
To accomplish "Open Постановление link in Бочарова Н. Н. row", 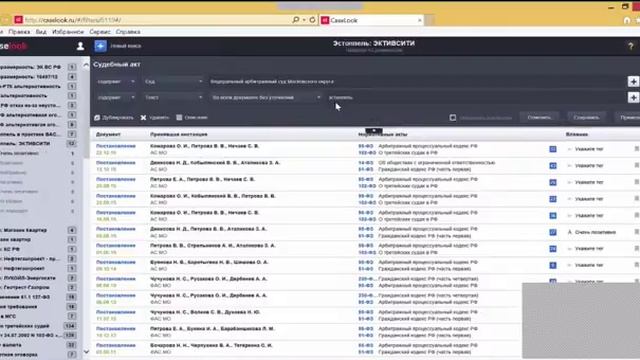I will [116, 345].
